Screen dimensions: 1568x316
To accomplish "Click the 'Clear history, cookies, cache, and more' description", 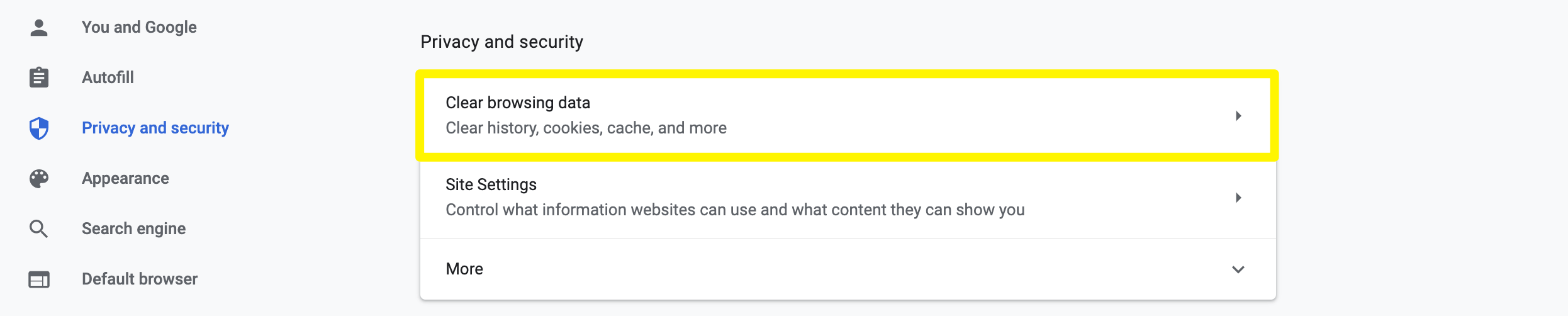I will click(x=586, y=128).
